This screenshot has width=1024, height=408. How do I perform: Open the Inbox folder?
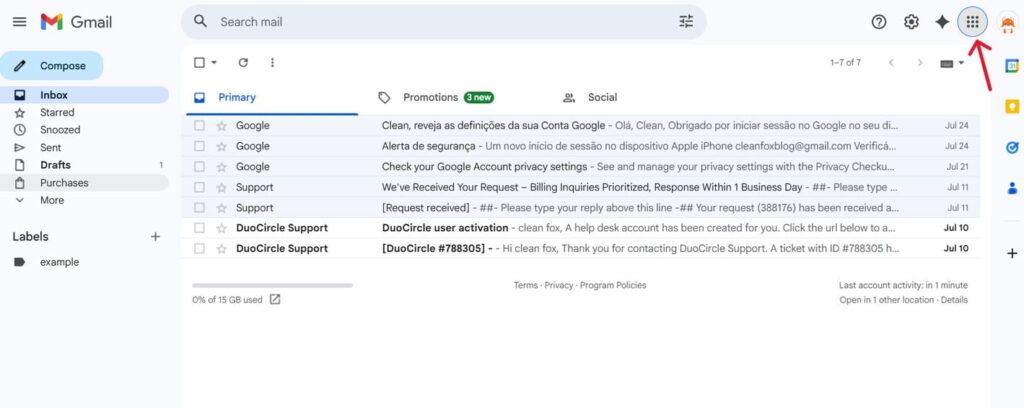click(84, 95)
